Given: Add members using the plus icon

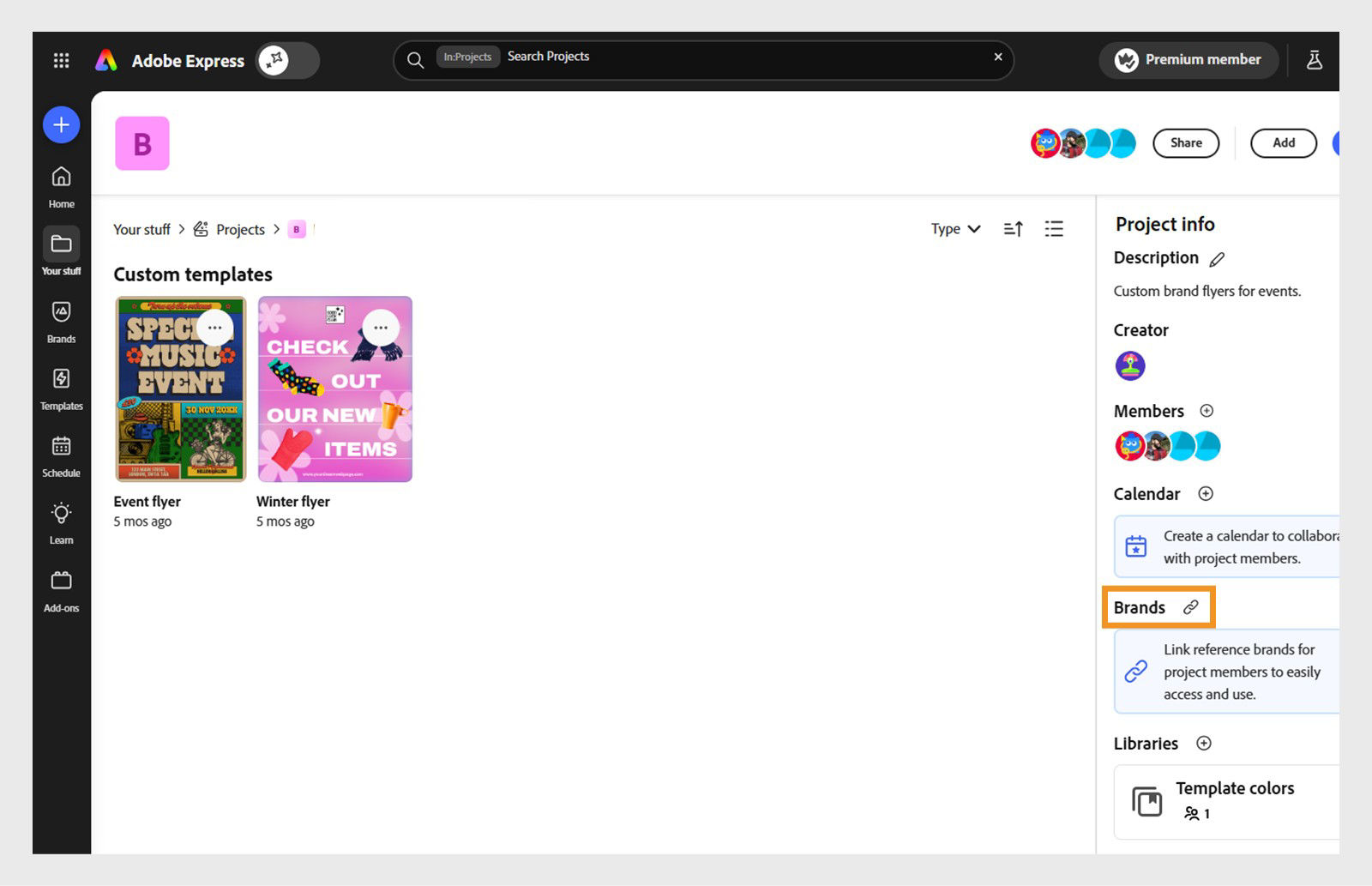Looking at the screenshot, I should 1207,411.
